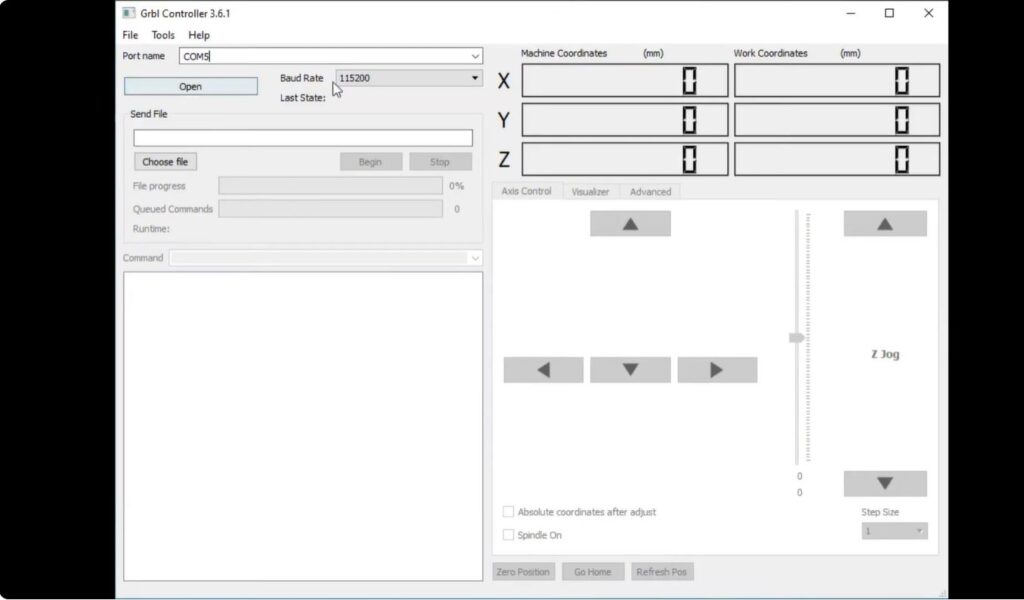
Task: Click the right jog arrow to move X positive
Action: (x=717, y=369)
